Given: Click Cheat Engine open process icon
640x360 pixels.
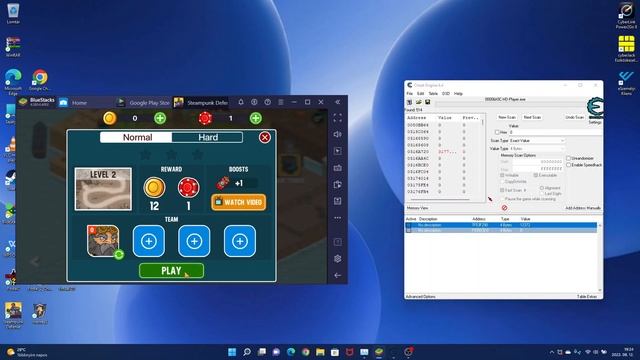Looking at the screenshot, I should [410, 102].
